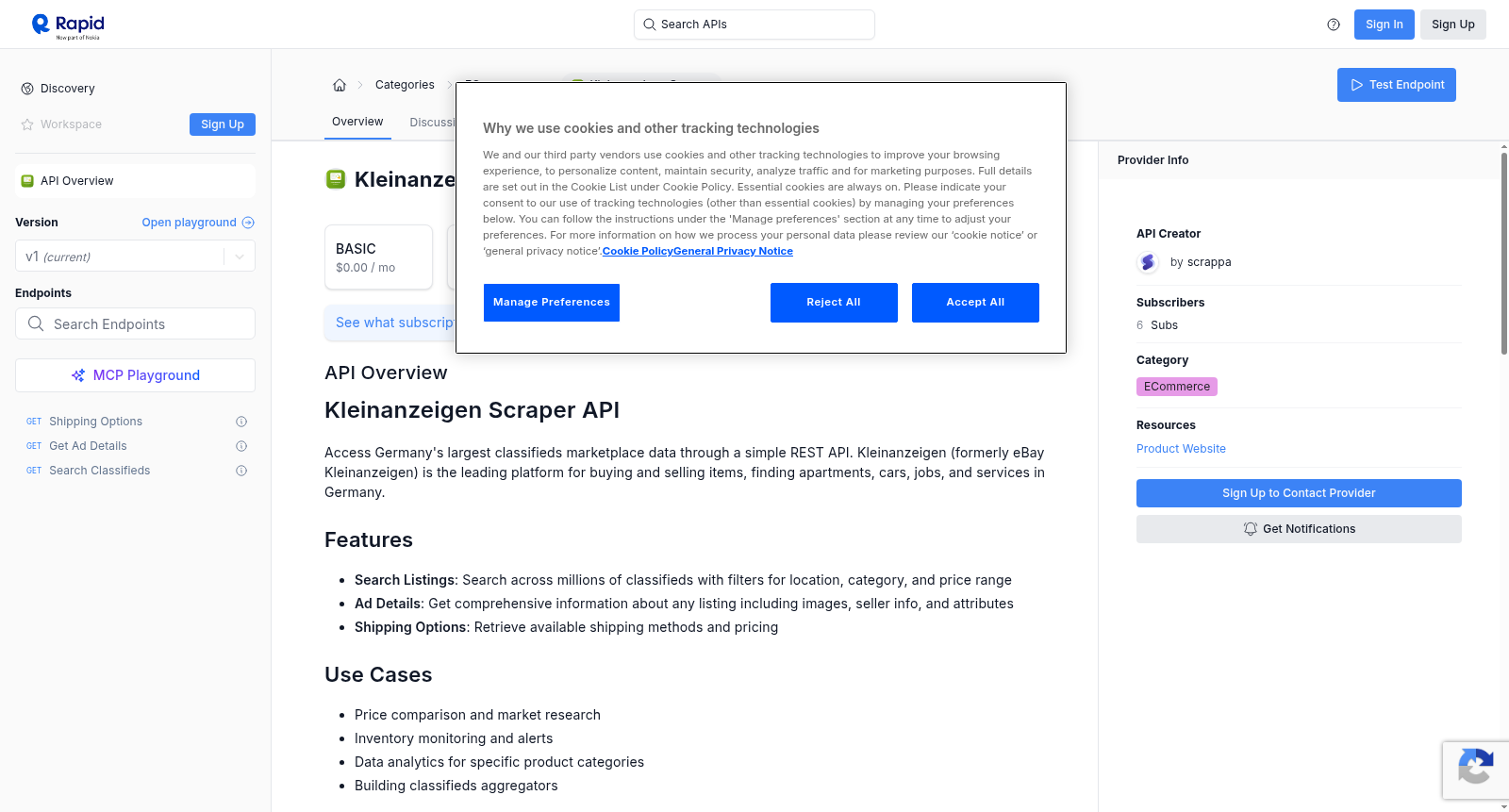Image resolution: width=1509 pixels, height=812 pixels.
Task: Click the Rapid logo
Action: pos(68,25)
